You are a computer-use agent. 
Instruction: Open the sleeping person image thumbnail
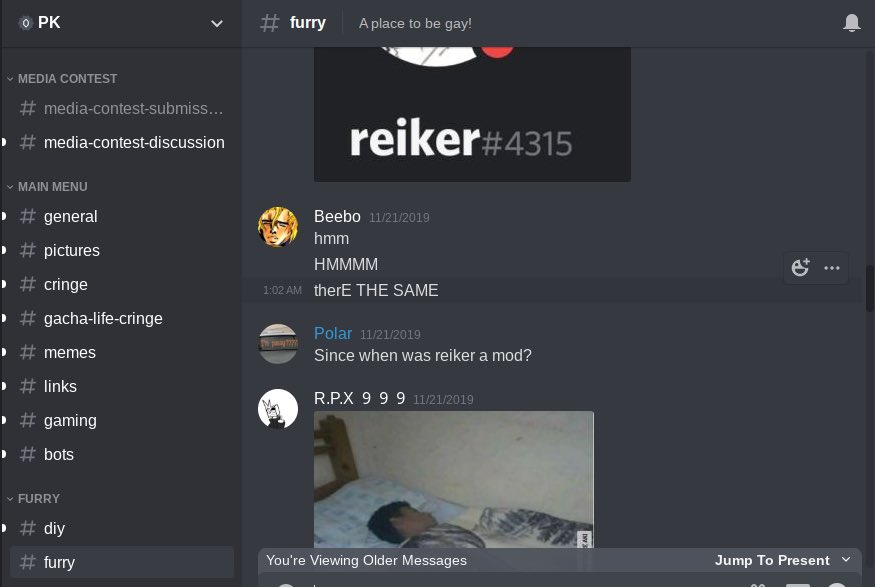click(x=454, y=479)
